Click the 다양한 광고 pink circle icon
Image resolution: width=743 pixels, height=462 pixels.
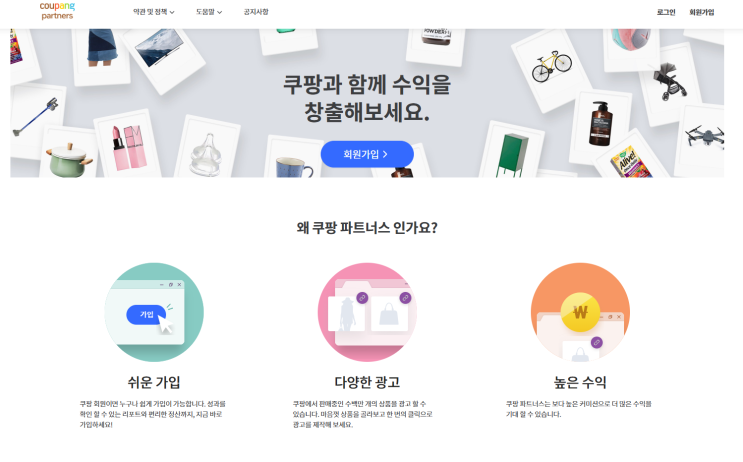tap(367, 312)
